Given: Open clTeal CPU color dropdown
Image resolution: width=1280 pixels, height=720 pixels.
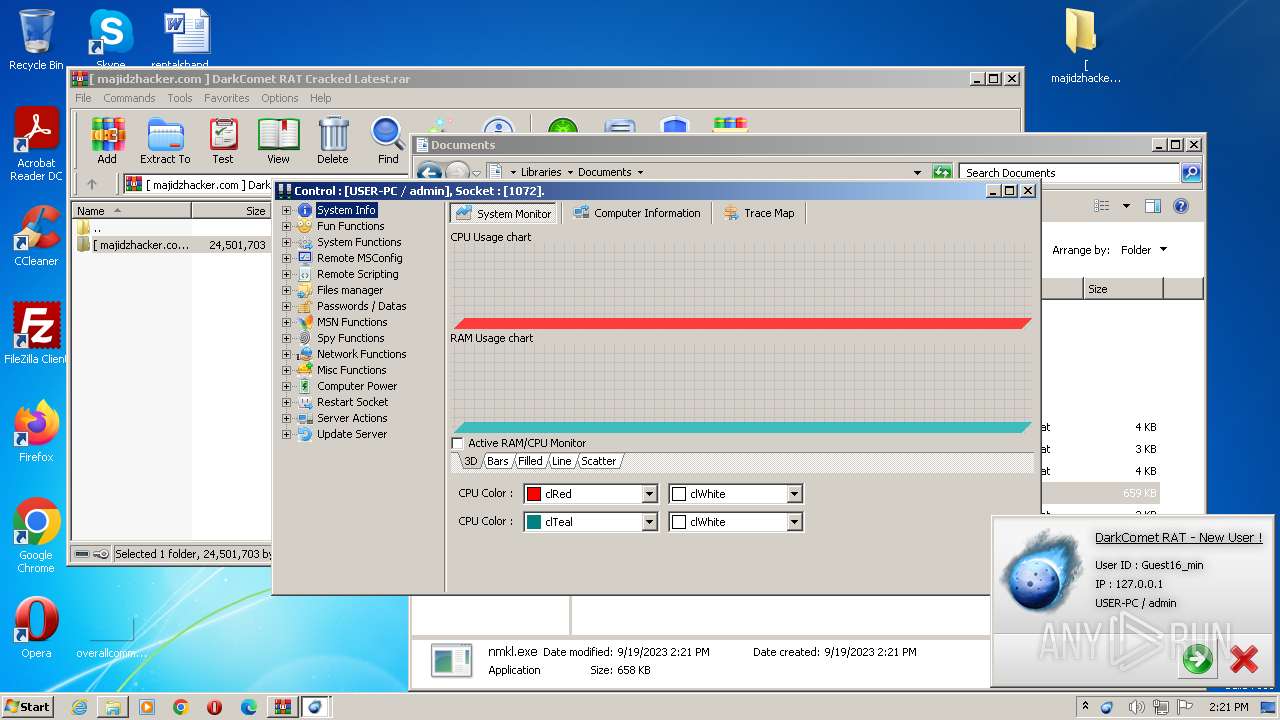Looking at the screenshot, I should [649, 522].
